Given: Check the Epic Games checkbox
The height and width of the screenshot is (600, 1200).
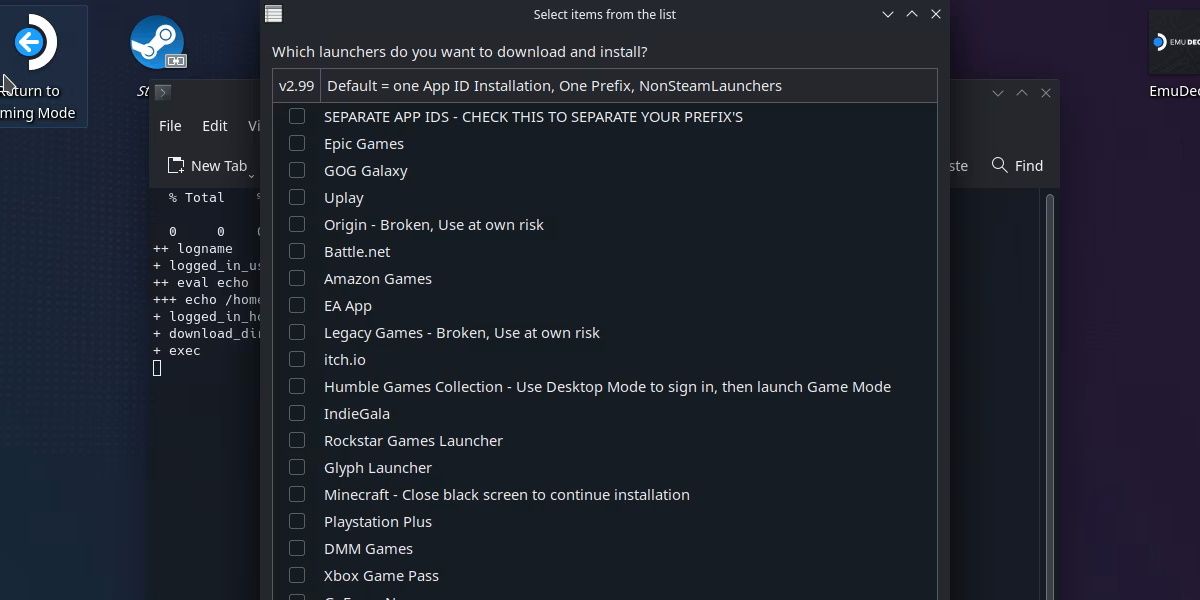Looking at the screenshot, I should click(296, 143).
